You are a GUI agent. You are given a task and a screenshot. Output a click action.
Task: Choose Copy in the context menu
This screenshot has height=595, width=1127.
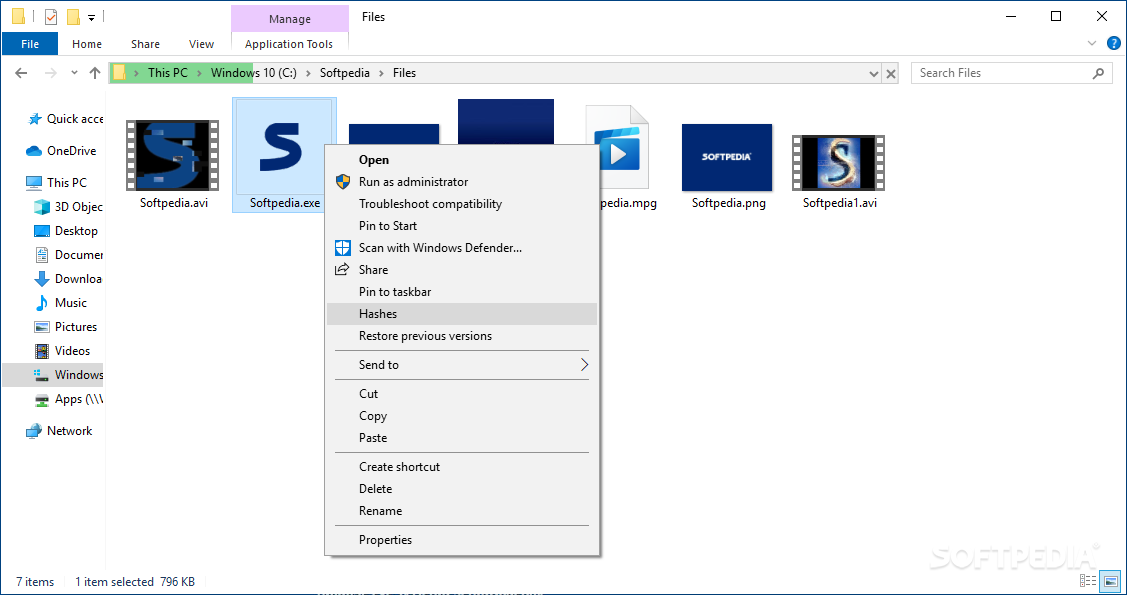(x=462, y=416)
